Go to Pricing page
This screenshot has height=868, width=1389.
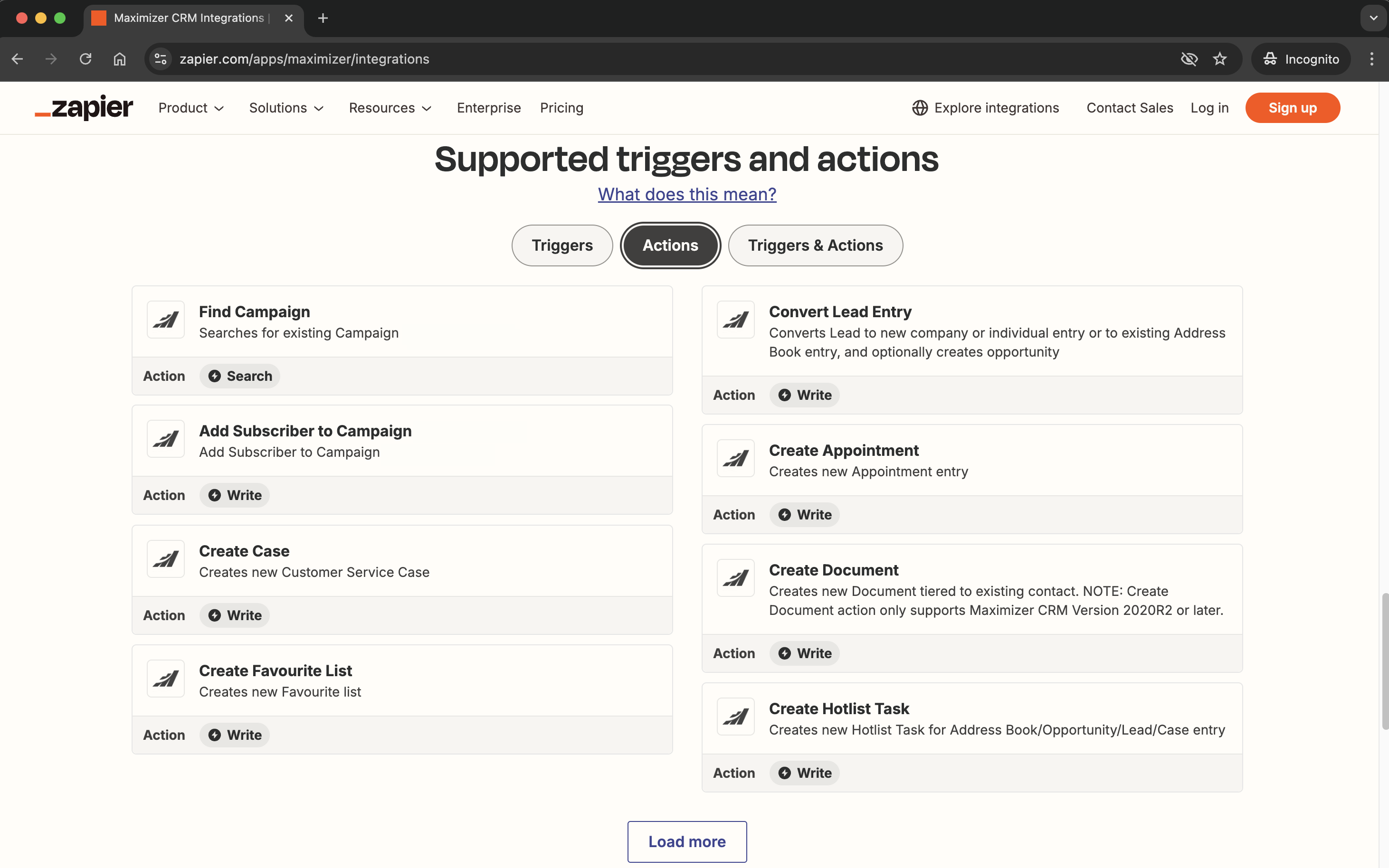pos(561,108)
